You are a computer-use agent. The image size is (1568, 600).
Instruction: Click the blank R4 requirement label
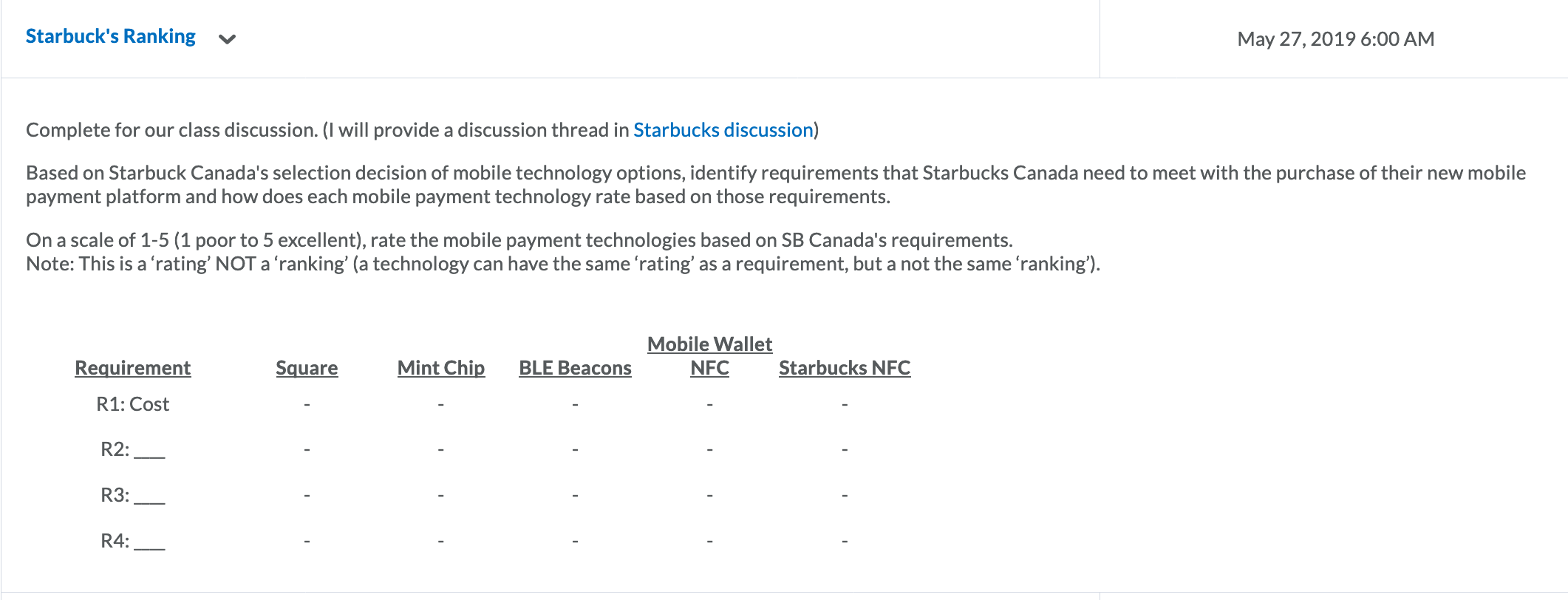click(133, 541)
